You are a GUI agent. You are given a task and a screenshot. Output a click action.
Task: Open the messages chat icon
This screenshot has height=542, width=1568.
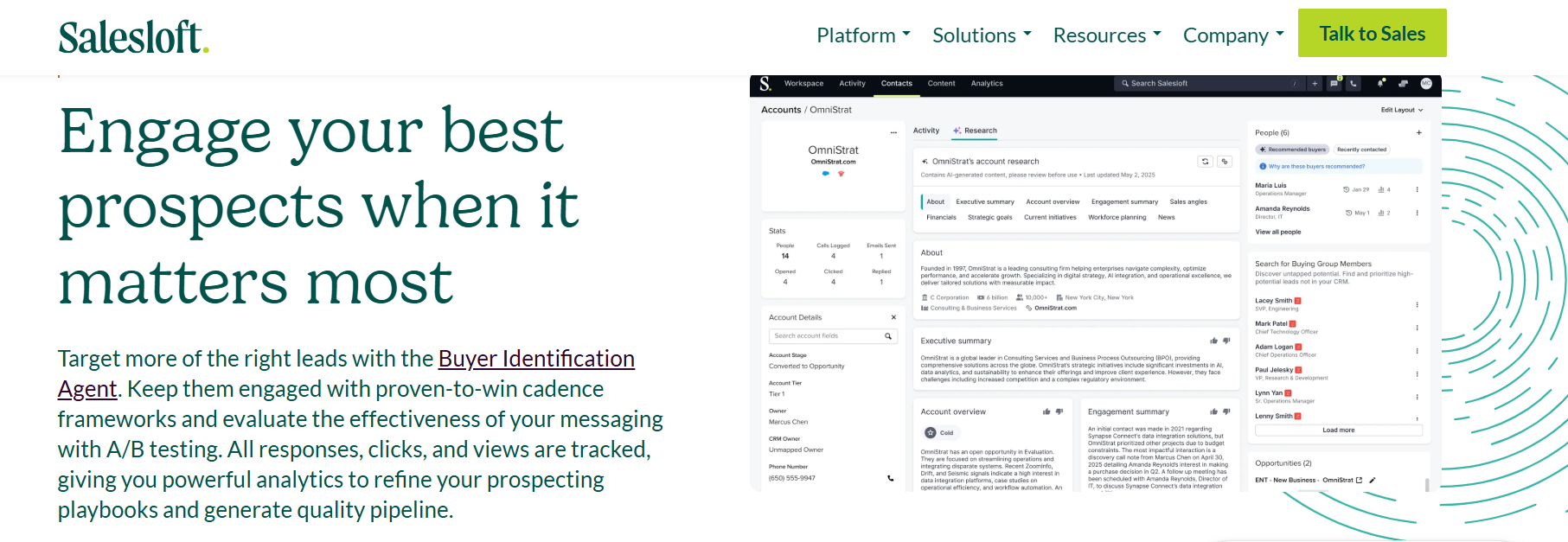[x=1334, y=84]
